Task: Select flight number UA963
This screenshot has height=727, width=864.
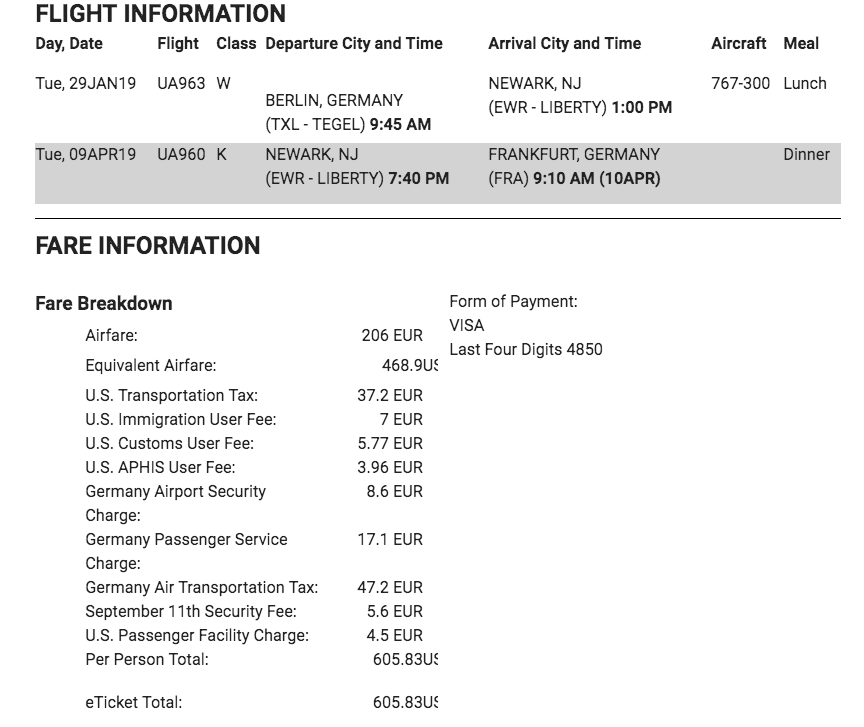Action: pyautogui.click(x=181, y=84)
